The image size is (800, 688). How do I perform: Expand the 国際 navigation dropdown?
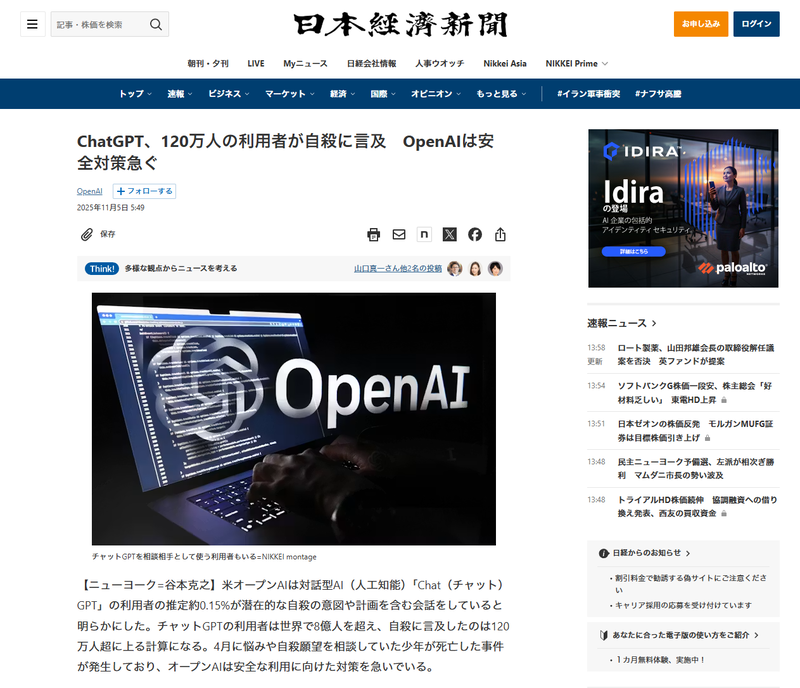tap(383, 94)
